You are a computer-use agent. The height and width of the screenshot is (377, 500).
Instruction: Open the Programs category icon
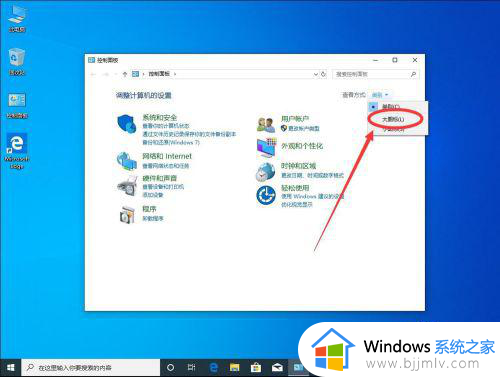coord(127,214)
